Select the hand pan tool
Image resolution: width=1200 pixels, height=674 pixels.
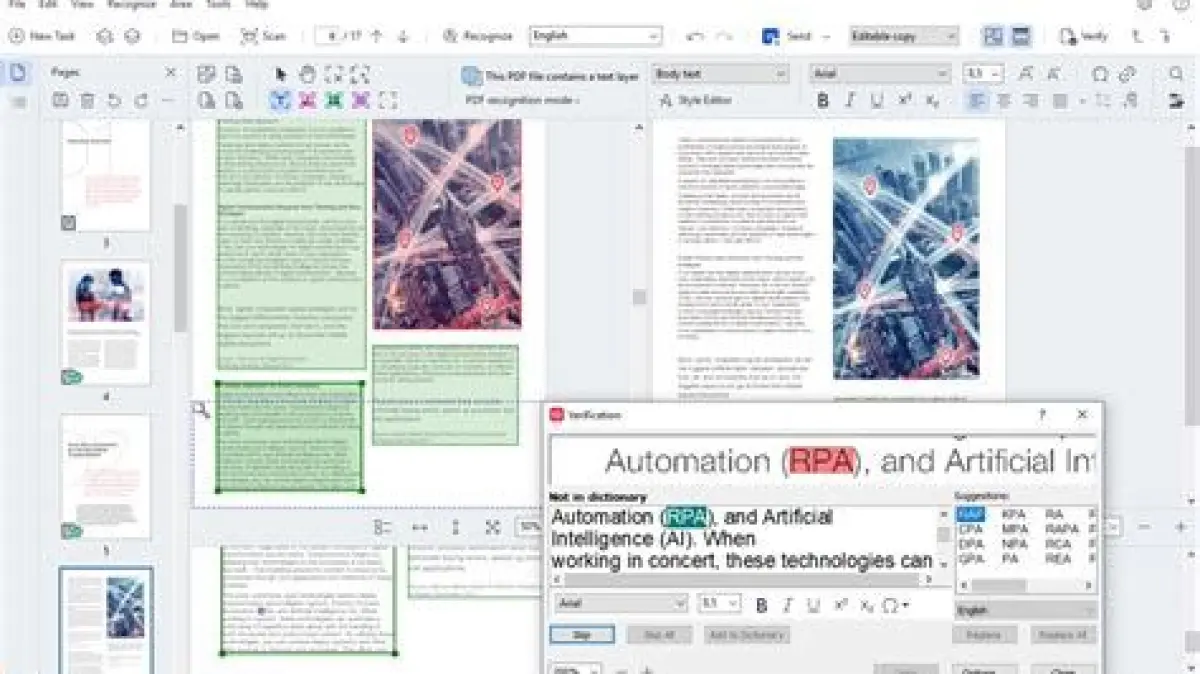[307, 74]
